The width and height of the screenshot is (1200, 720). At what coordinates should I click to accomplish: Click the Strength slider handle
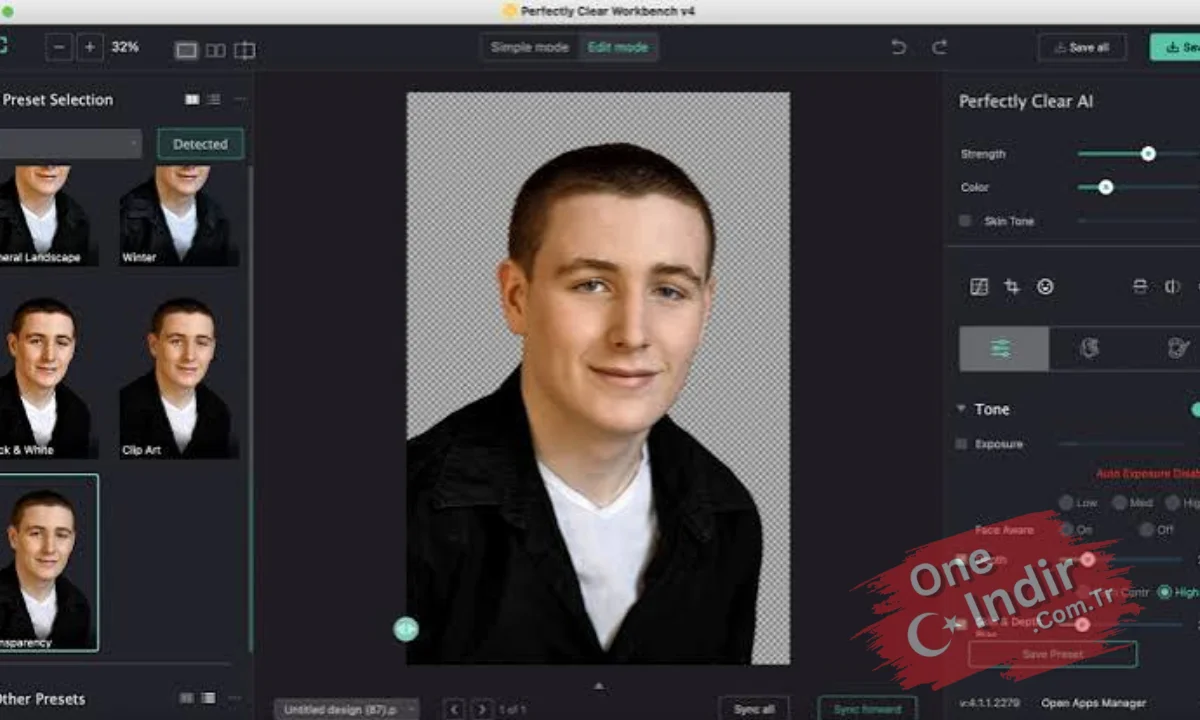[x=1148, y=154]
